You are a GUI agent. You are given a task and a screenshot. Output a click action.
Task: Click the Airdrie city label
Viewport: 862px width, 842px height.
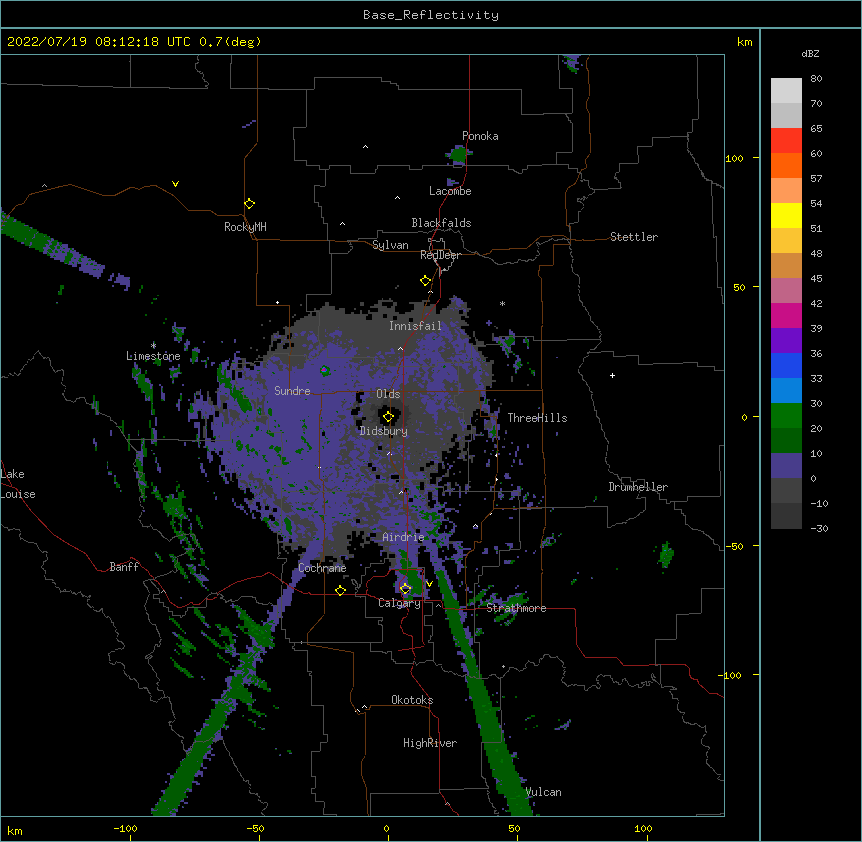pos(403,537)
